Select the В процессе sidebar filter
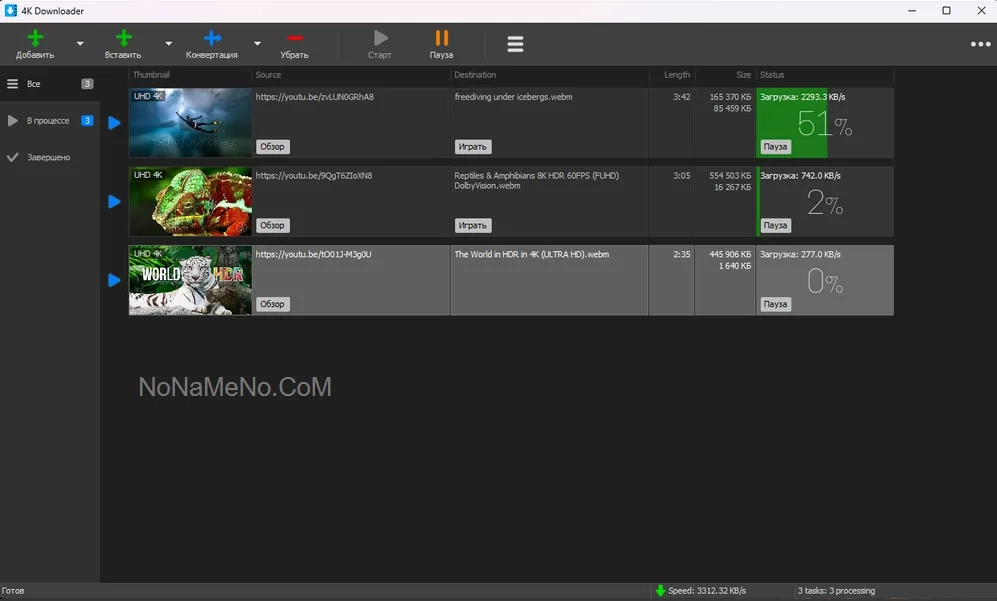Image resolution: width=997 pixels, height=601 pixels. click(47, 121)
